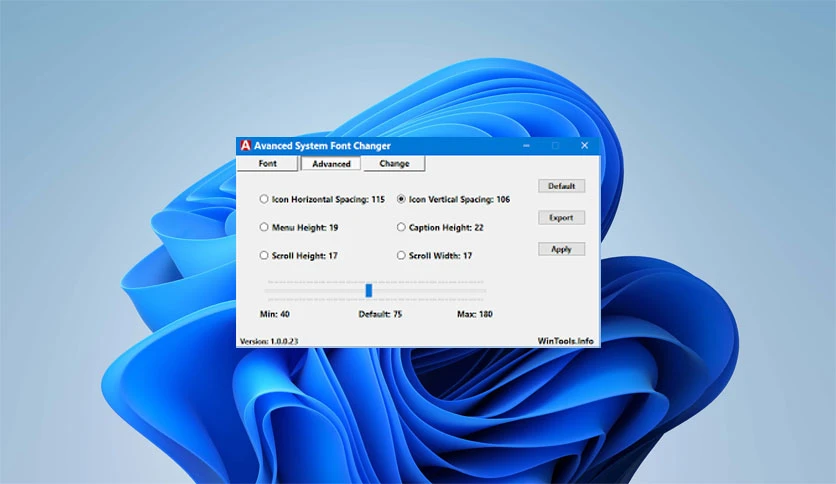Click the WinTools.Info link

(565, 341)
